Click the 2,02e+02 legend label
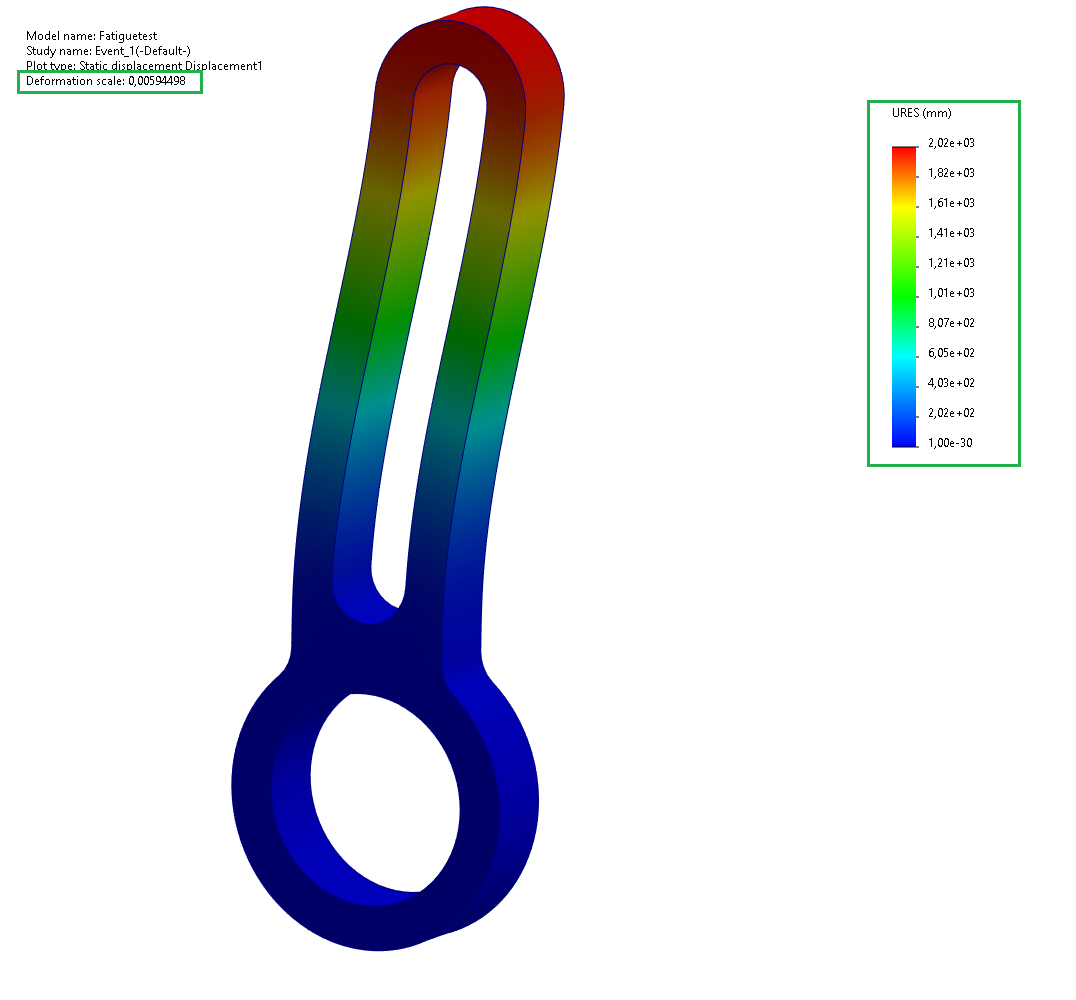1076x1000 pixels. [951, 413]
